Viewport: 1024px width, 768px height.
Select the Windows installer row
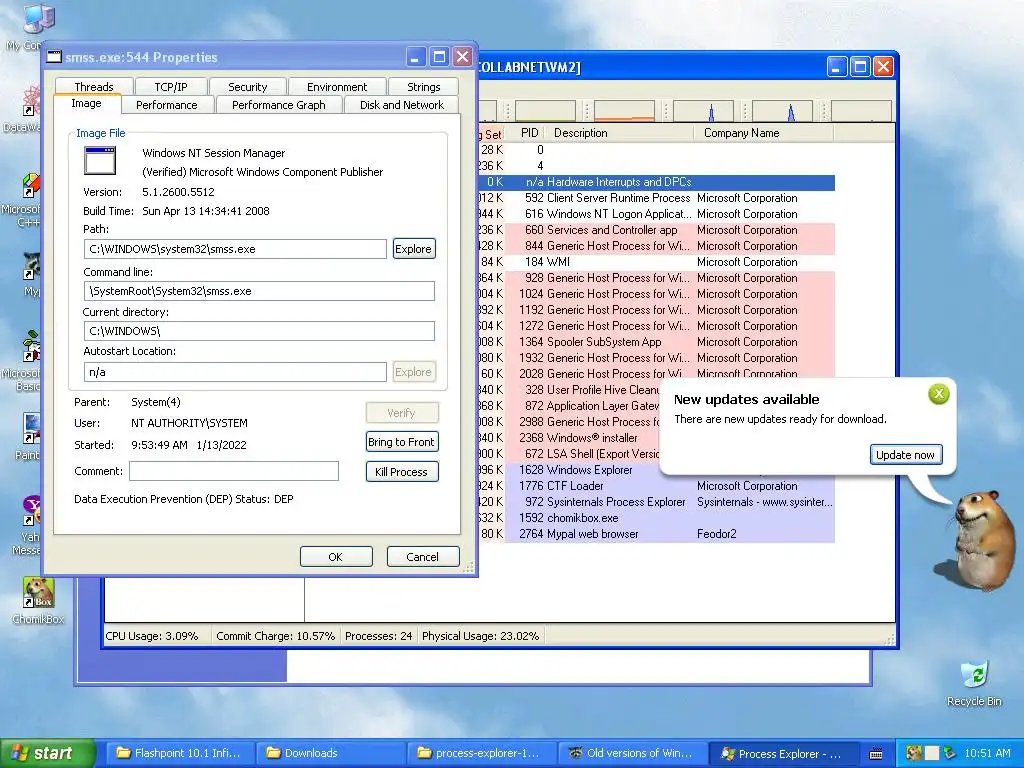tap(569, 438)
